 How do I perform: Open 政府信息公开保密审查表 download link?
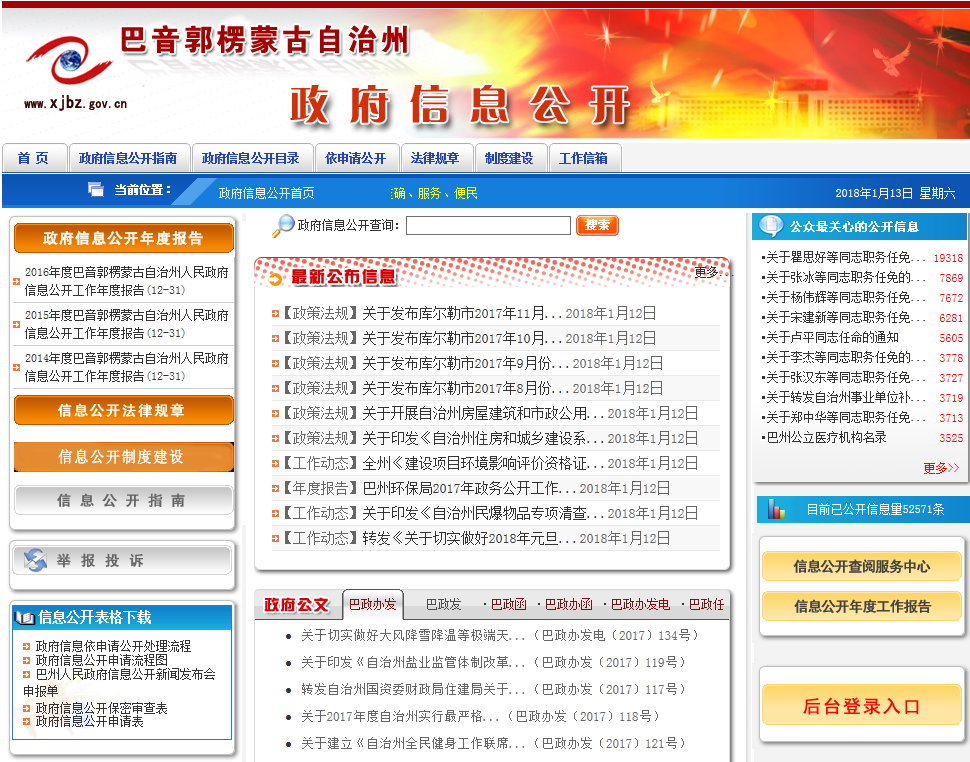click(x=101, y=708)
